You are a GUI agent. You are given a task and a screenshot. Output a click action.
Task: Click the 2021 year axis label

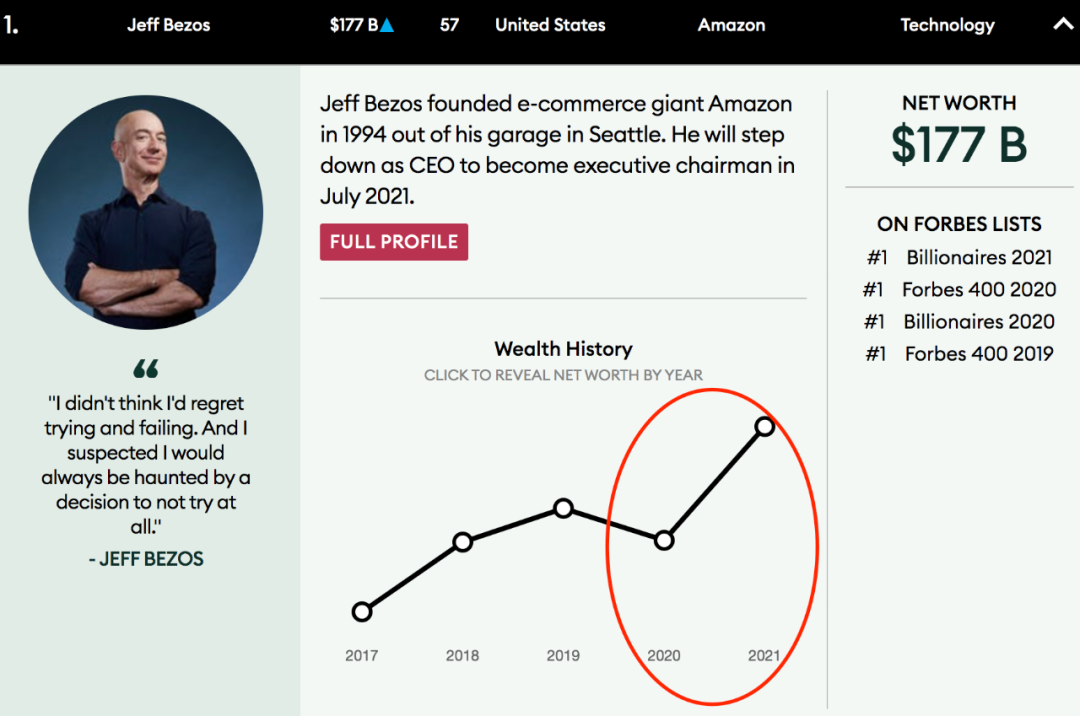(764, 656)
